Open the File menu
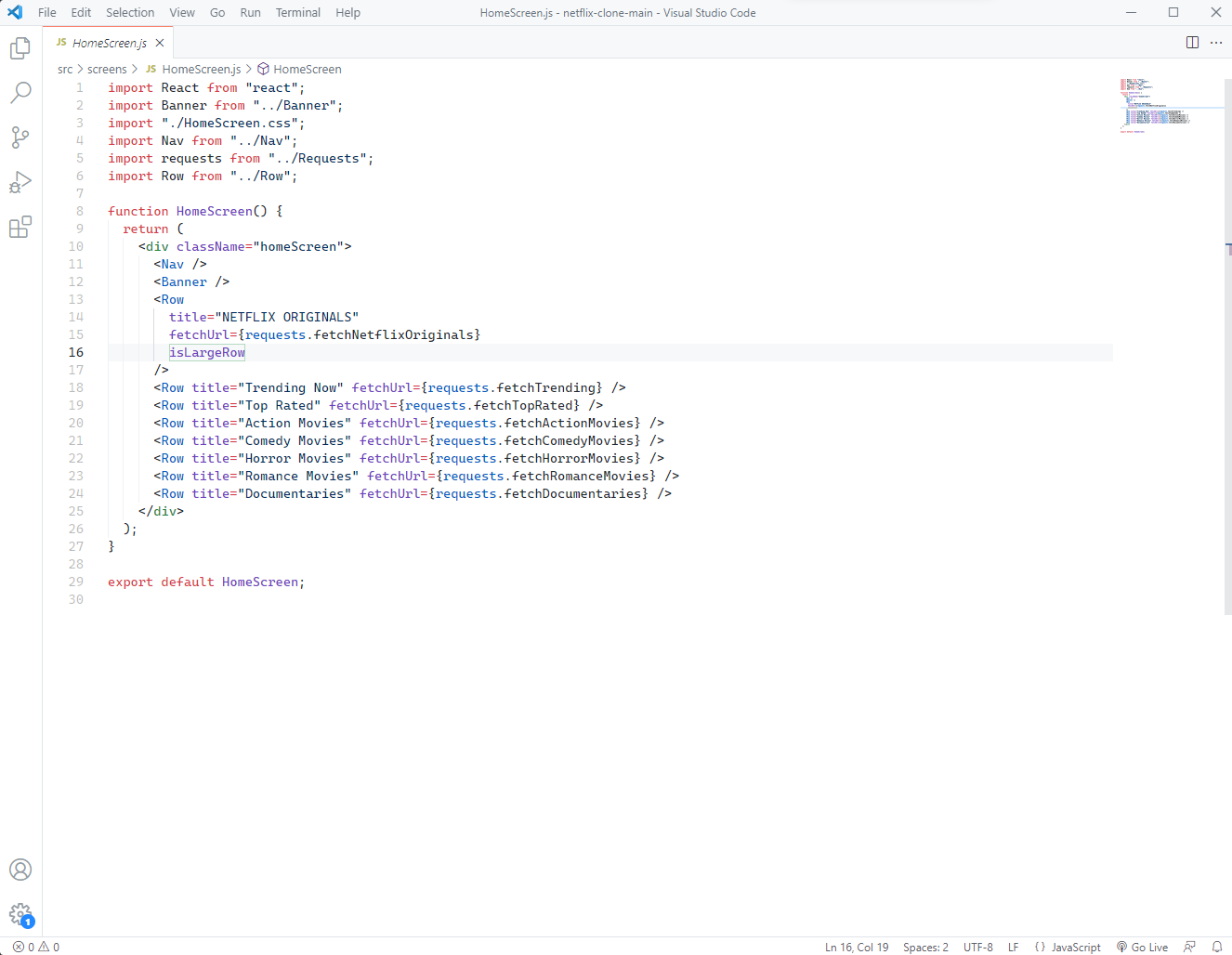This screenshot has width=1232, height=955. 47,12
